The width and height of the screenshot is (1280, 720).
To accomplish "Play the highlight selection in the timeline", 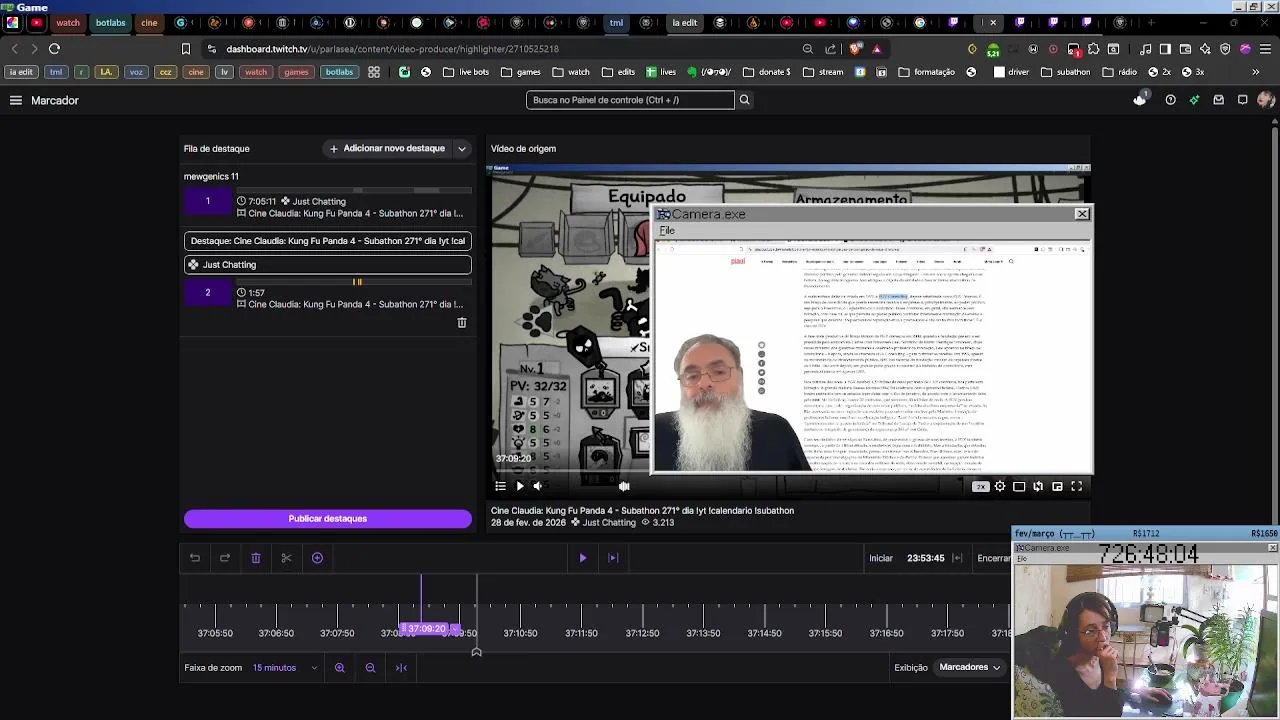I will pos(583,558).
